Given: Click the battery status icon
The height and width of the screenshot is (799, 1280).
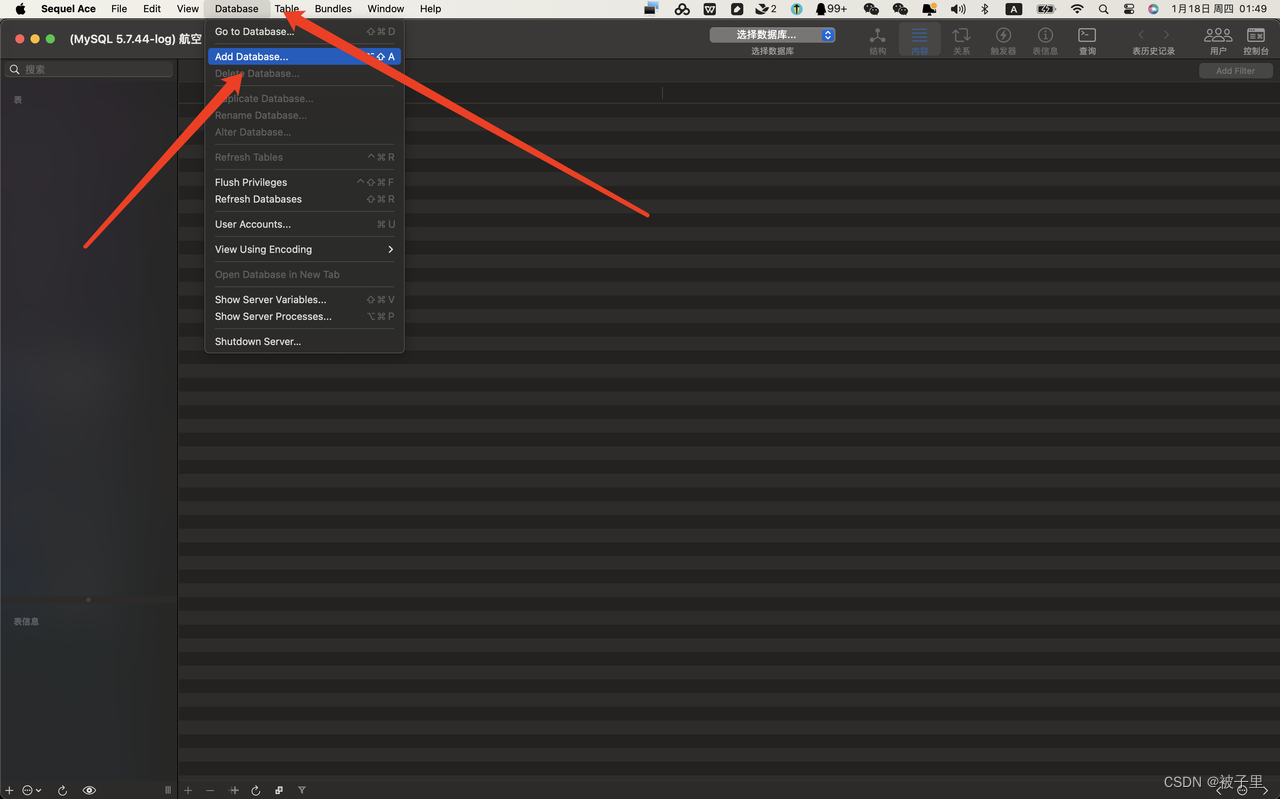Looking at the screenshot, I should (1046, 9).
